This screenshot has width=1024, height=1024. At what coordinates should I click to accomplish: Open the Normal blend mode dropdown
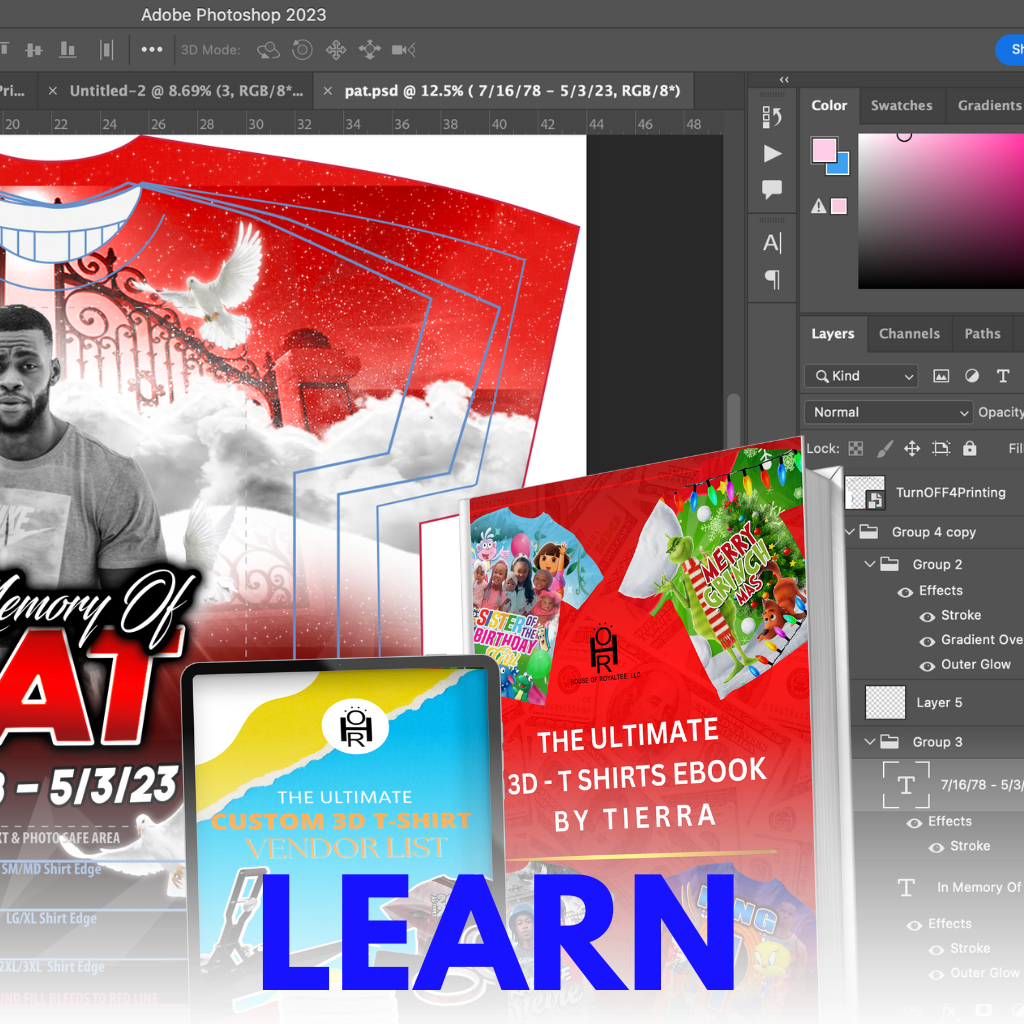point(888,412)
